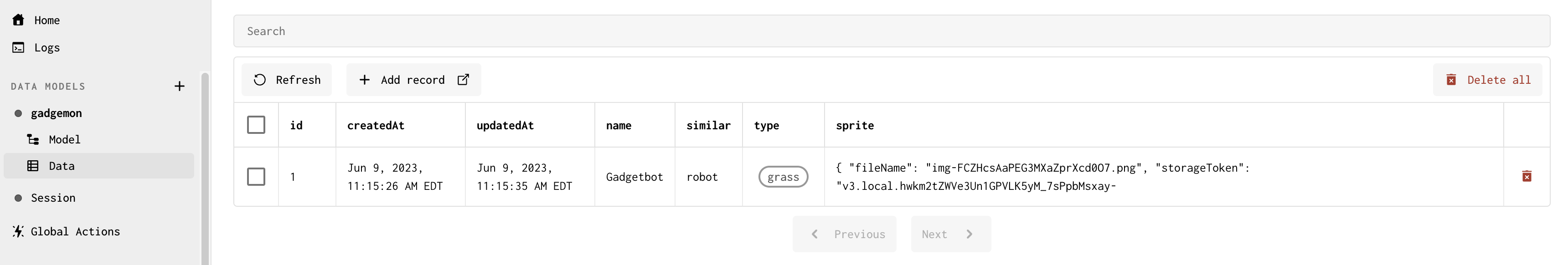This screenshot has height=265, width=1568.
Task: Click the name column header
Action: point(619,125)
